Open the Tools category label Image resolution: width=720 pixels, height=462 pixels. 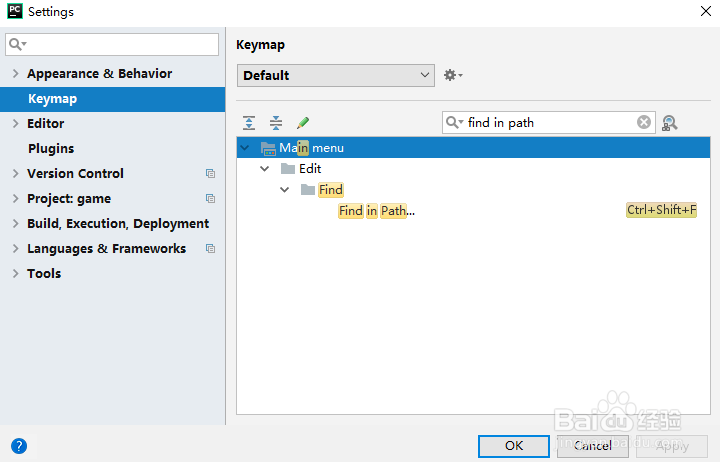click(x=44, y=273)
